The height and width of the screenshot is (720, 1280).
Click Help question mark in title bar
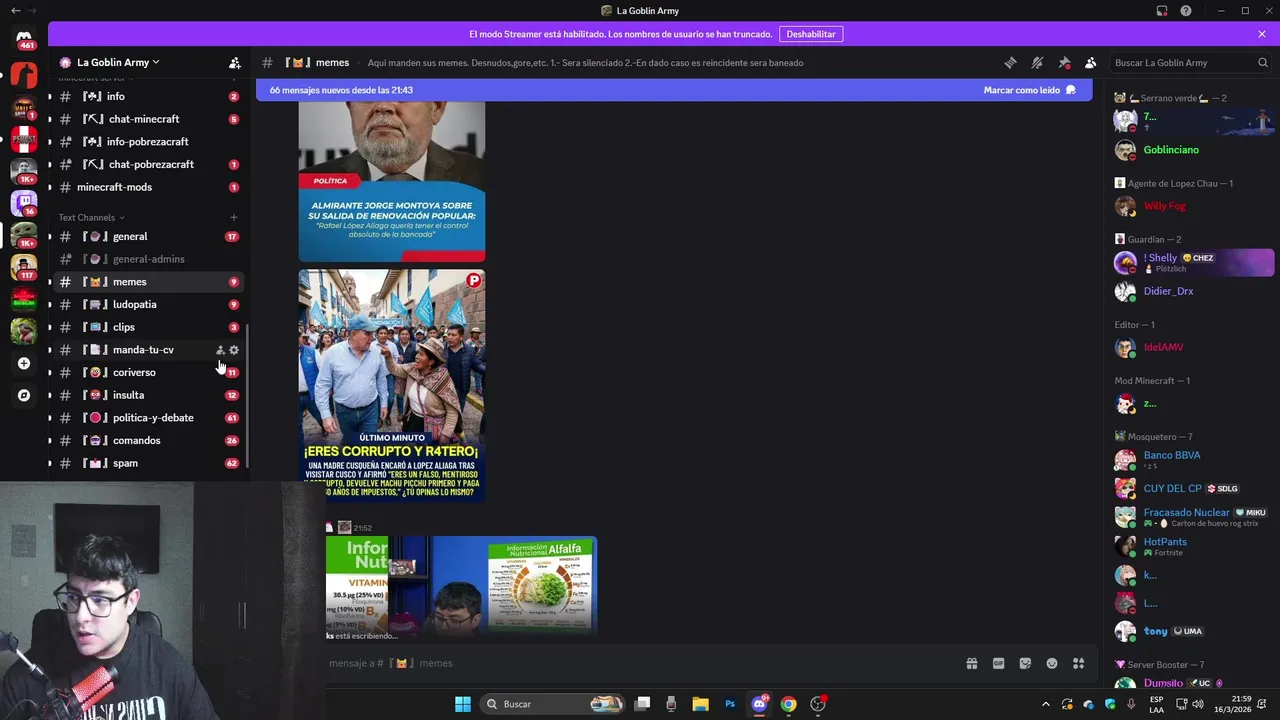pos(1186,11)
